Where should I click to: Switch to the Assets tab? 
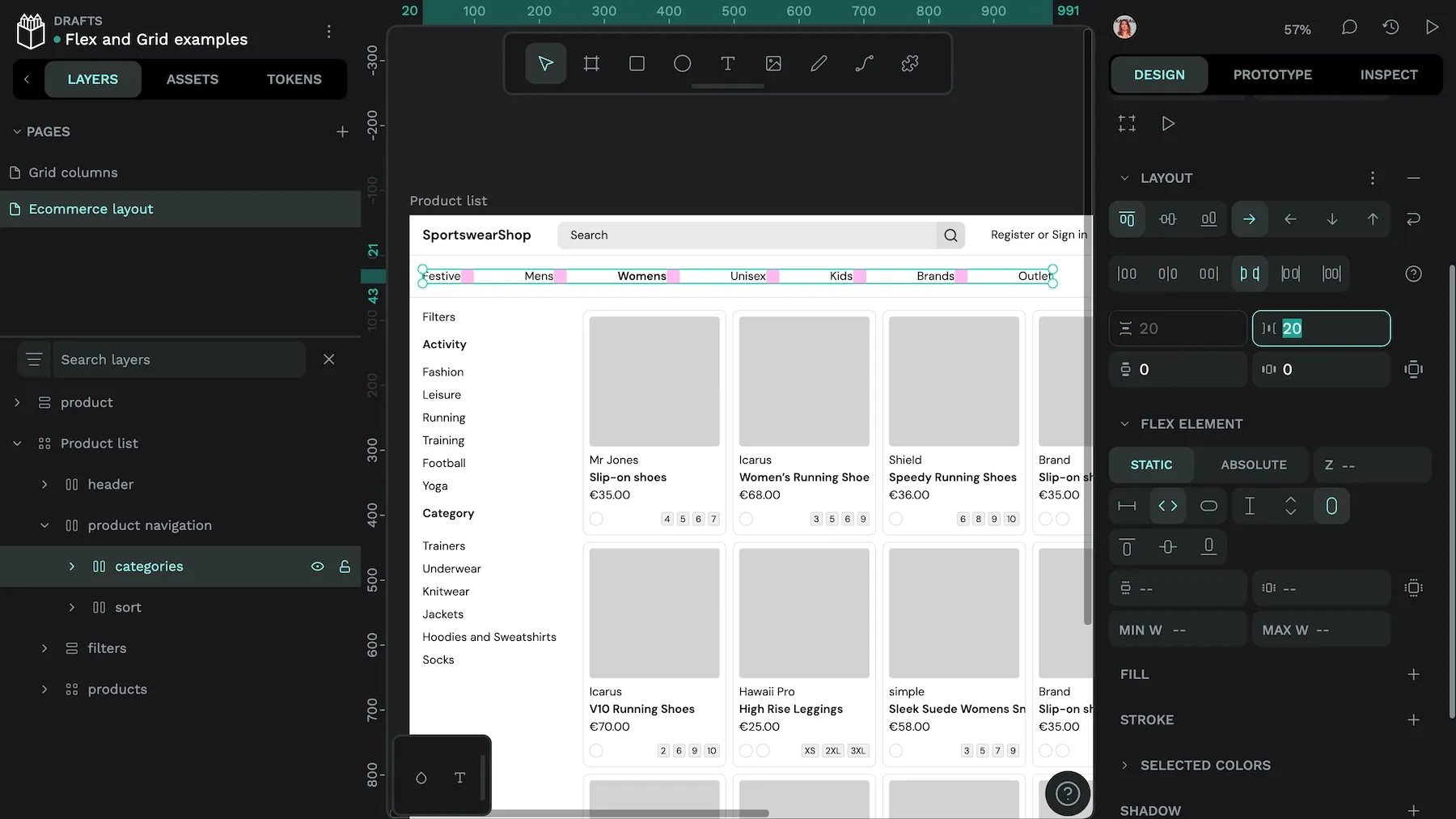[192, 79]
